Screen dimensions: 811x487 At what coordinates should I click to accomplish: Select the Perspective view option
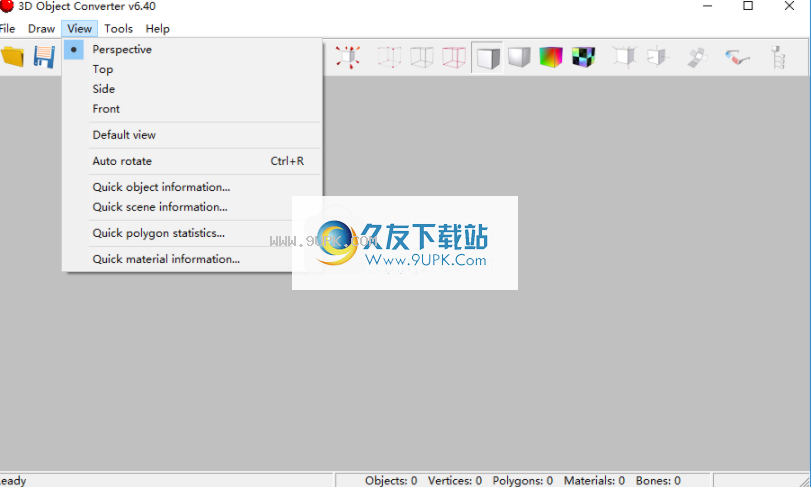pos(192,50)
